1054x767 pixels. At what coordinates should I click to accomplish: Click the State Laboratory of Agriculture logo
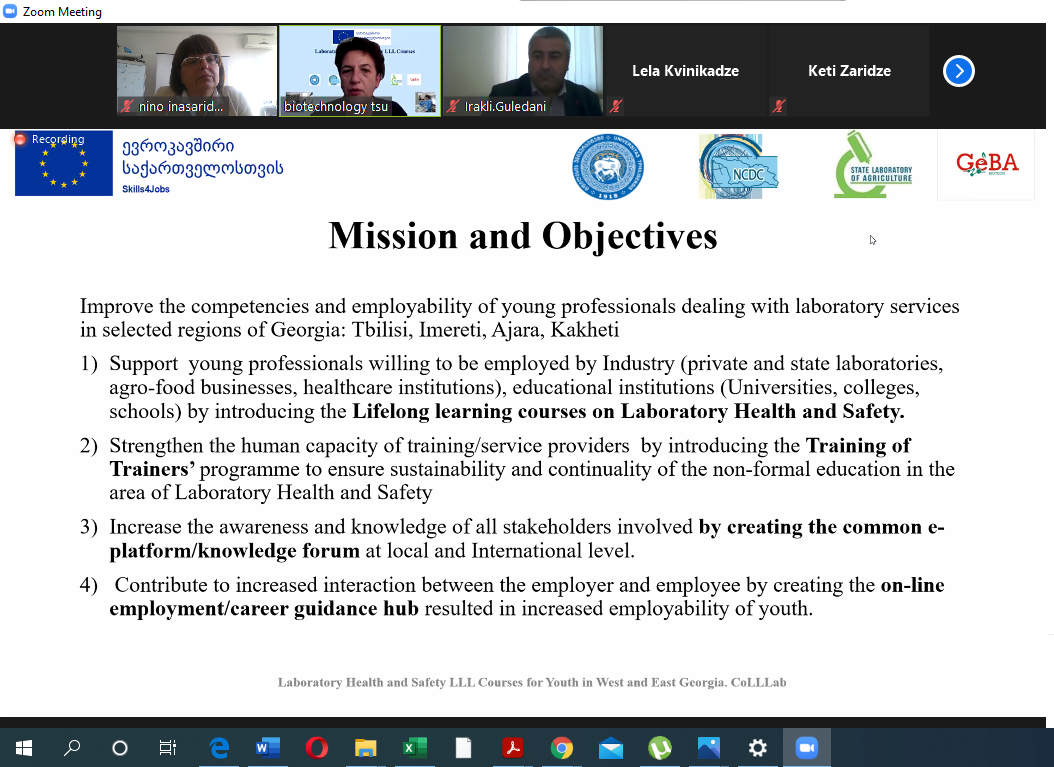pyautogui.click(x=873, y=165)
